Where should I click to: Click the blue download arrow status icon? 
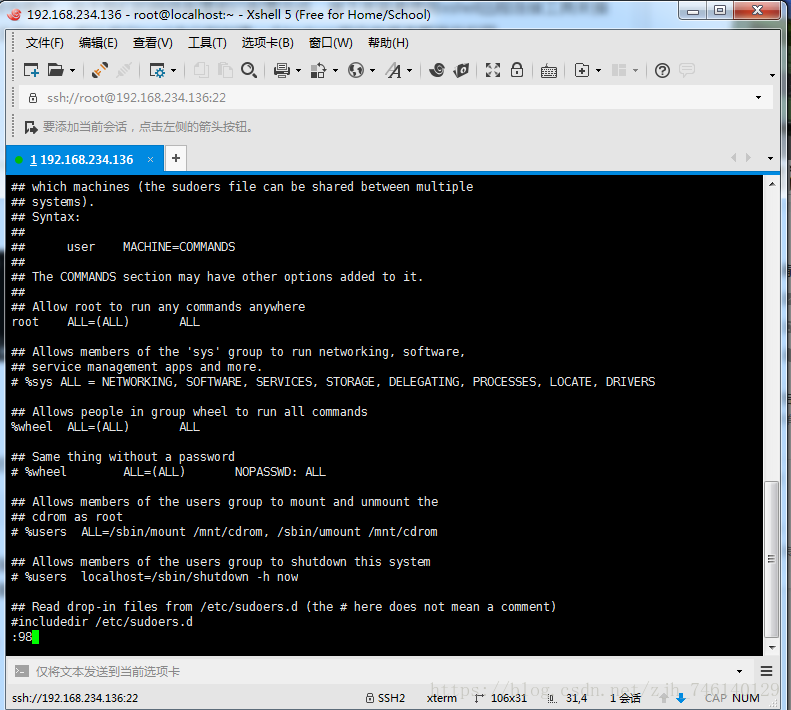coord(681,698)
